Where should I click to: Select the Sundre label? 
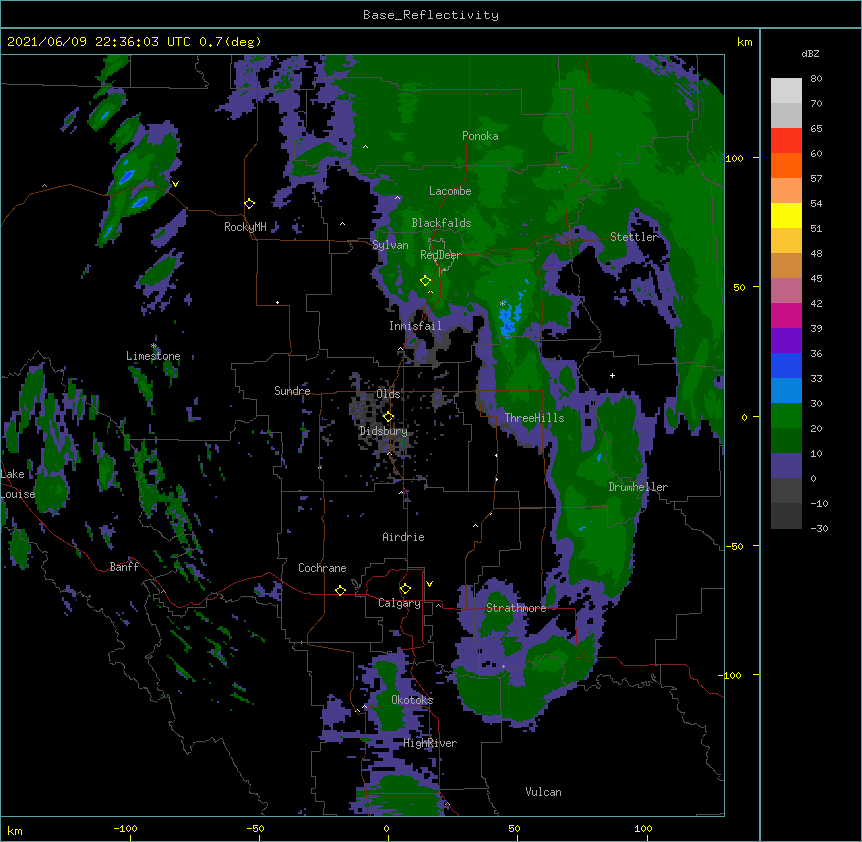pyautogui.click(x=292, y=391)
